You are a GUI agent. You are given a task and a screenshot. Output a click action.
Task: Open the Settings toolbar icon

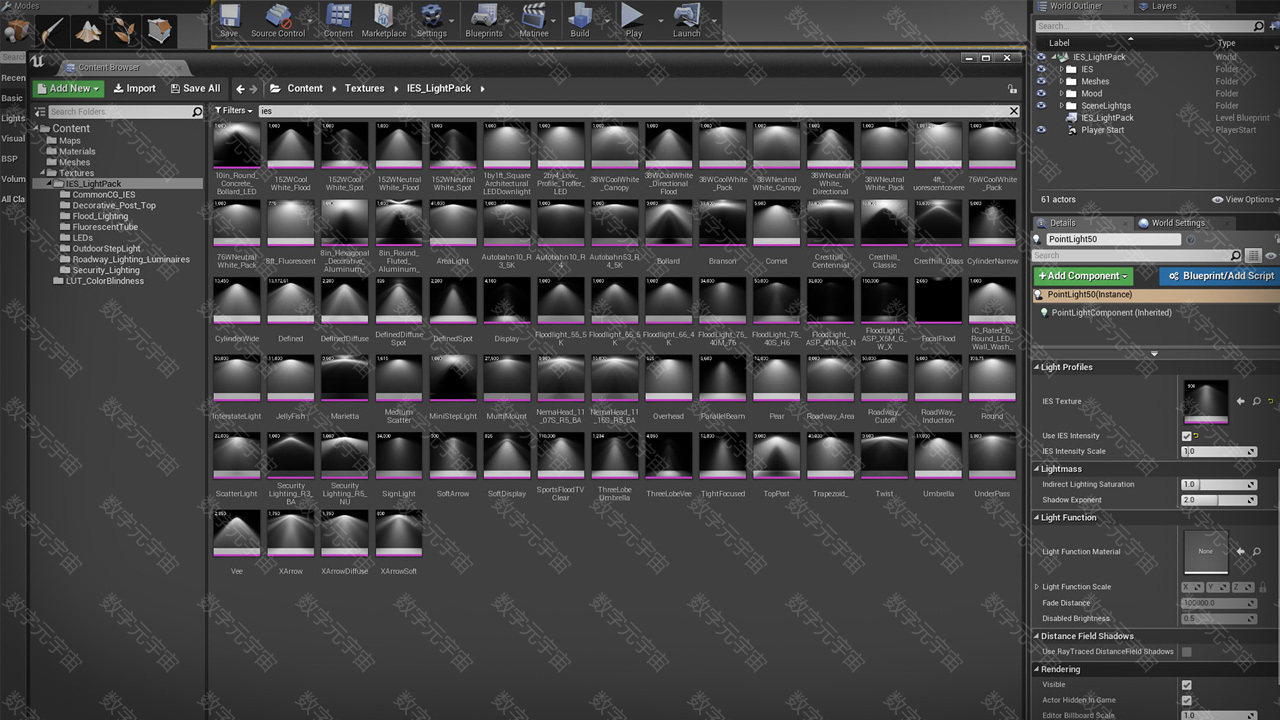click(x=432, y=21)
